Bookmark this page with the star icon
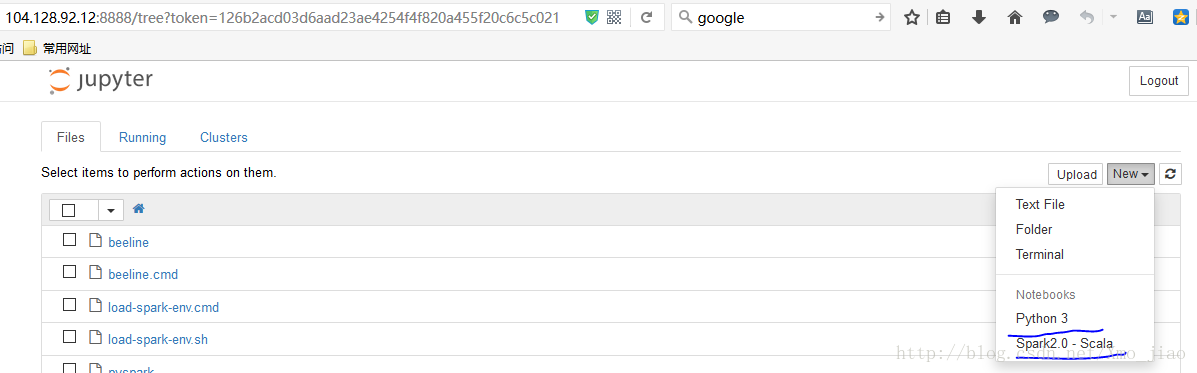The image size is (1197, 373). pyautogui.click(x=911, y=18)
